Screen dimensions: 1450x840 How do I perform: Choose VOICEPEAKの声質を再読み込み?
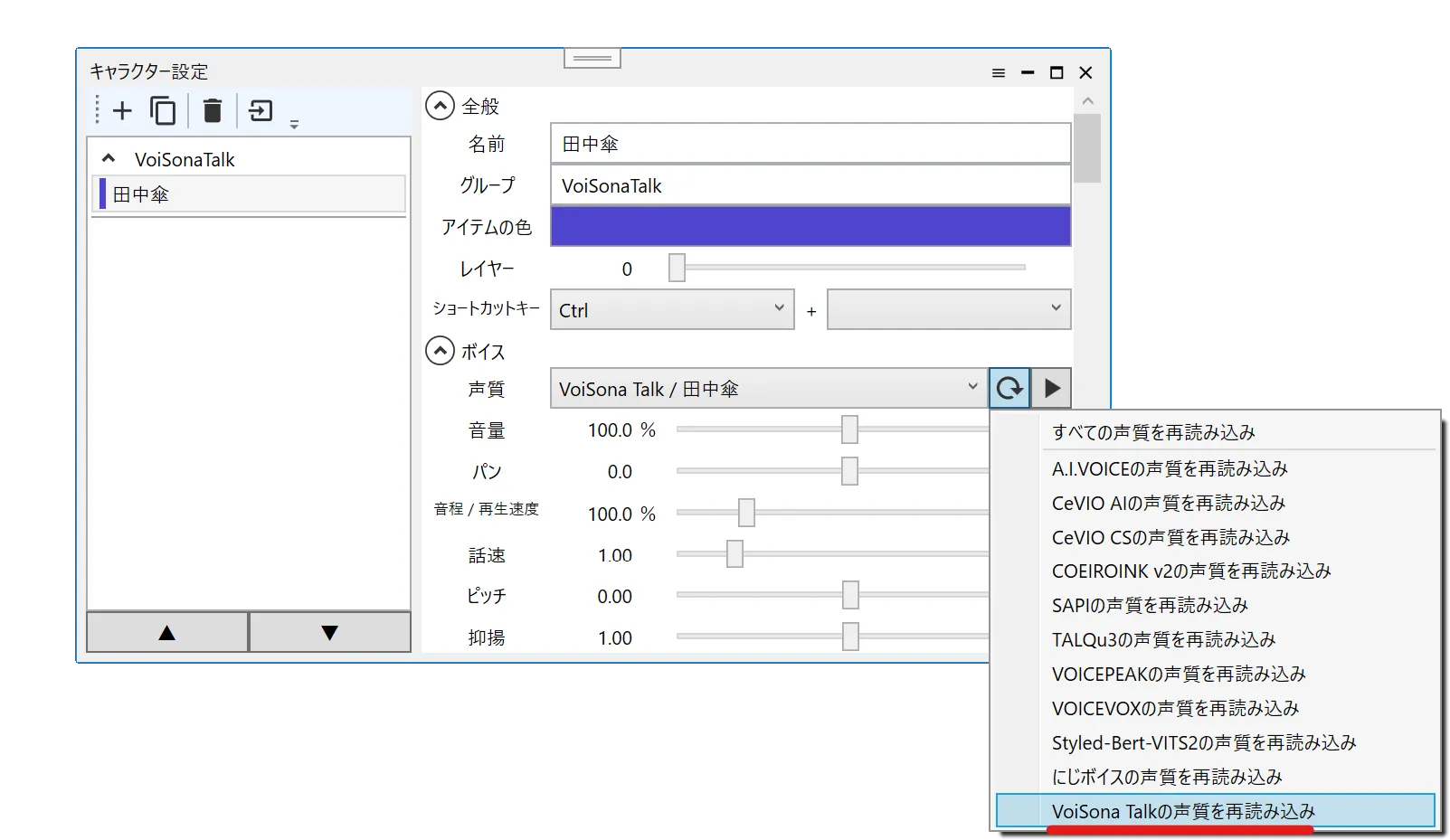click(1215, 674)
